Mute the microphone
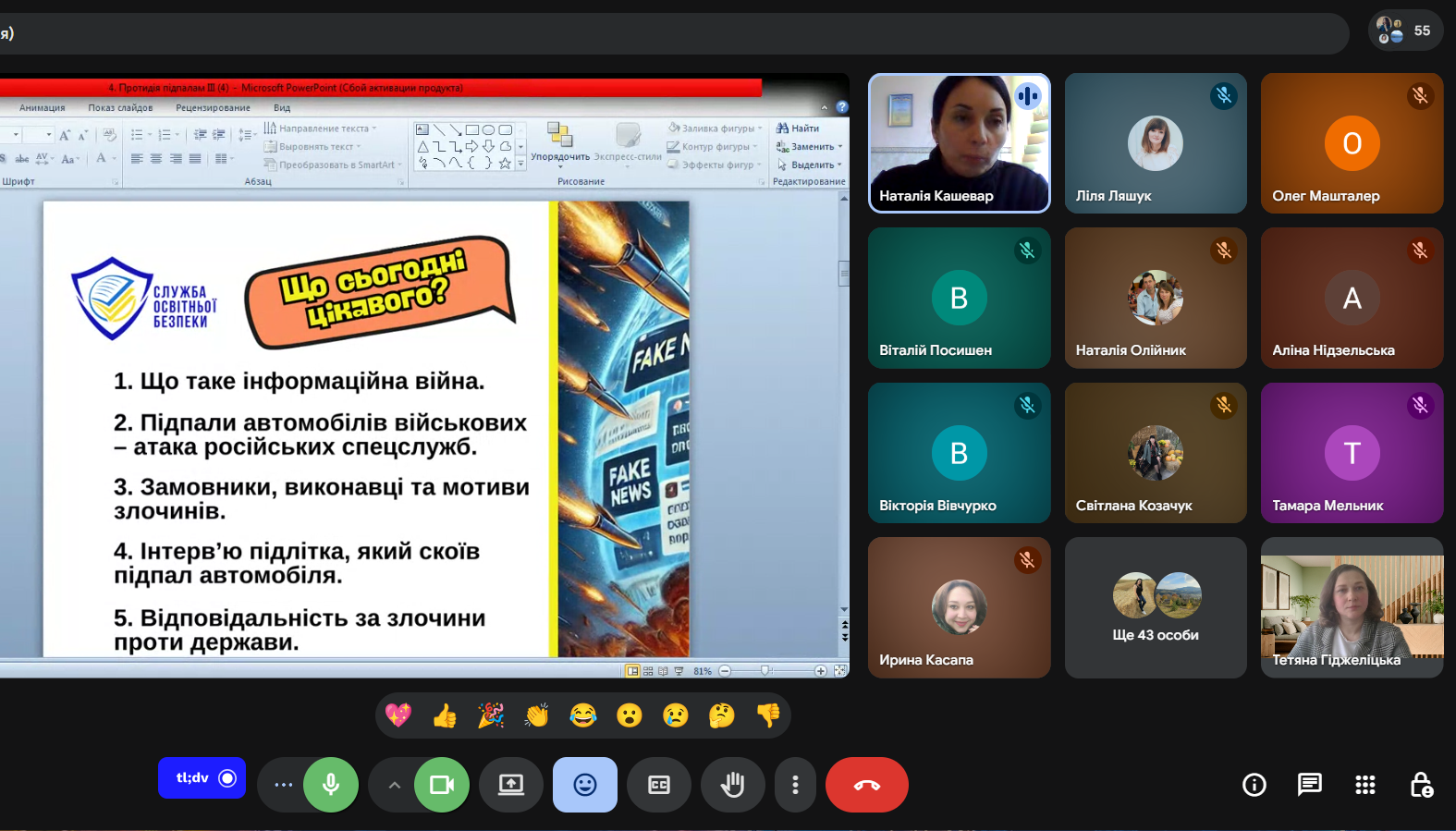Image resolution: width=1456 pixels, height=831 pixels. tap(331, 785)
